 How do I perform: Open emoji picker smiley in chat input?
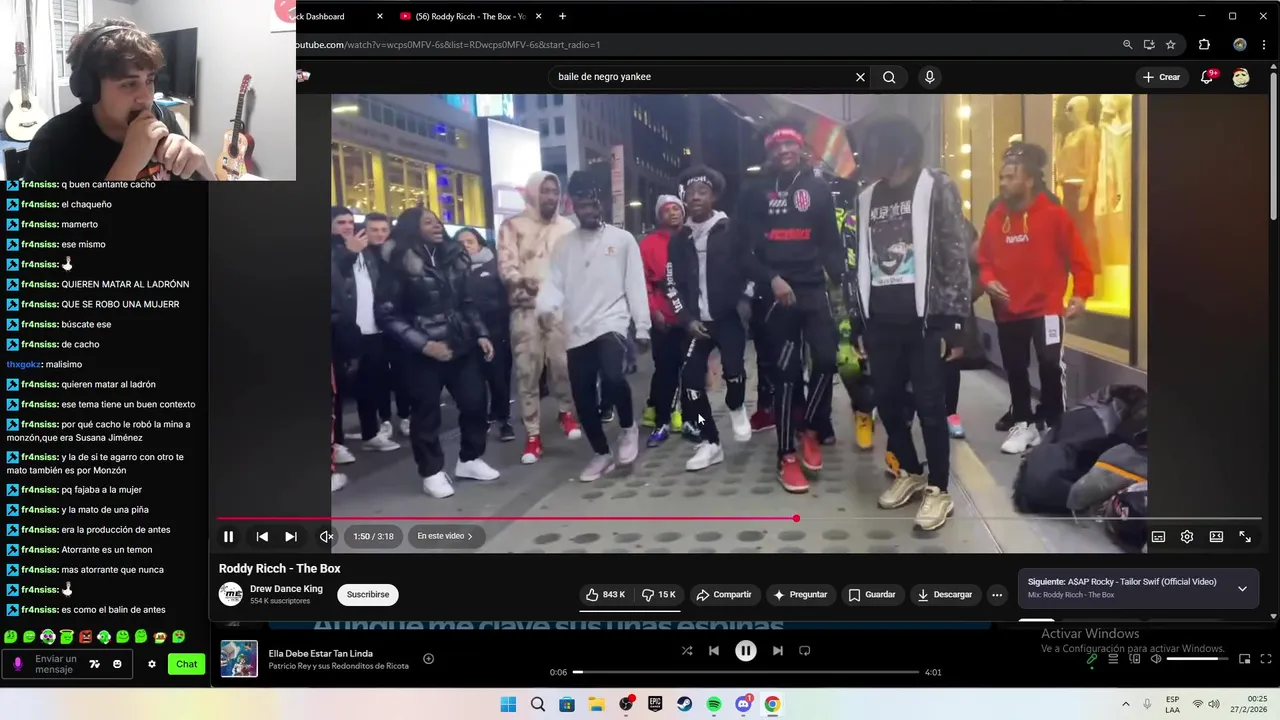117,664
